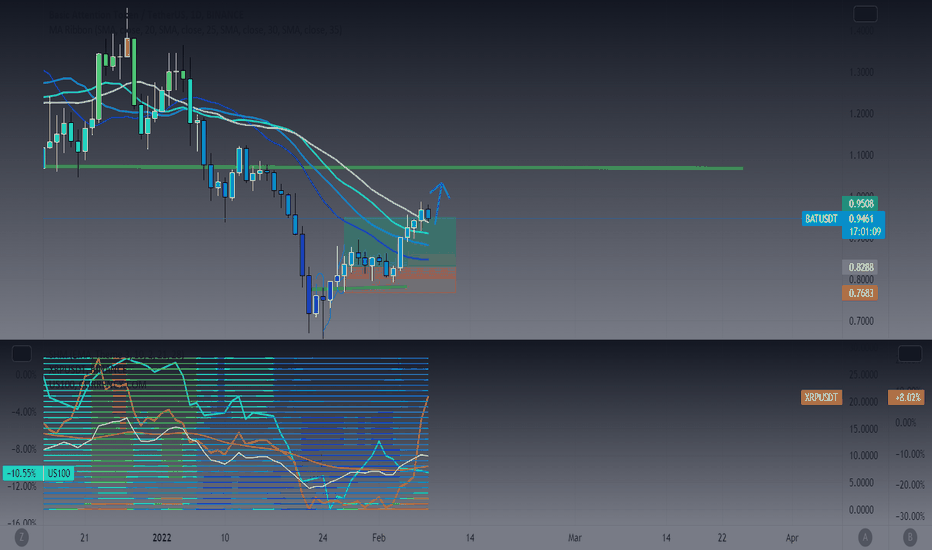Viewport: 932px width, 550px height.
Task: Click the 1.3000 value on price scale
Action: click(x=861, y=72)
